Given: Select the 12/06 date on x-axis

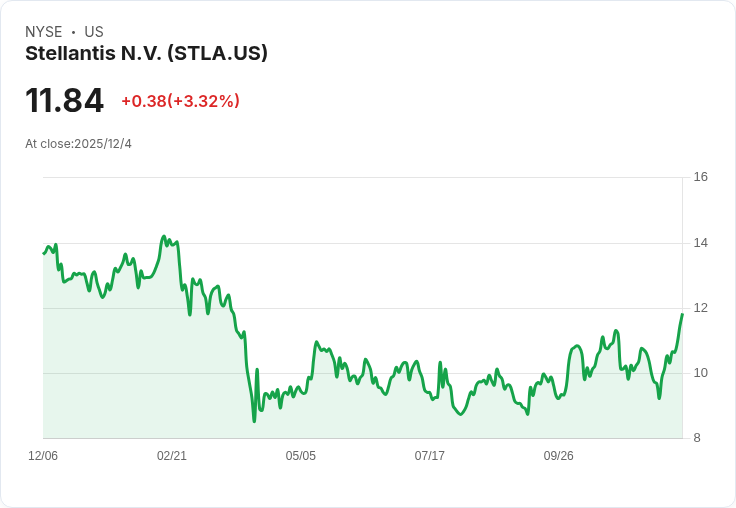Looking at the screenshot, I should click(43, 455).
